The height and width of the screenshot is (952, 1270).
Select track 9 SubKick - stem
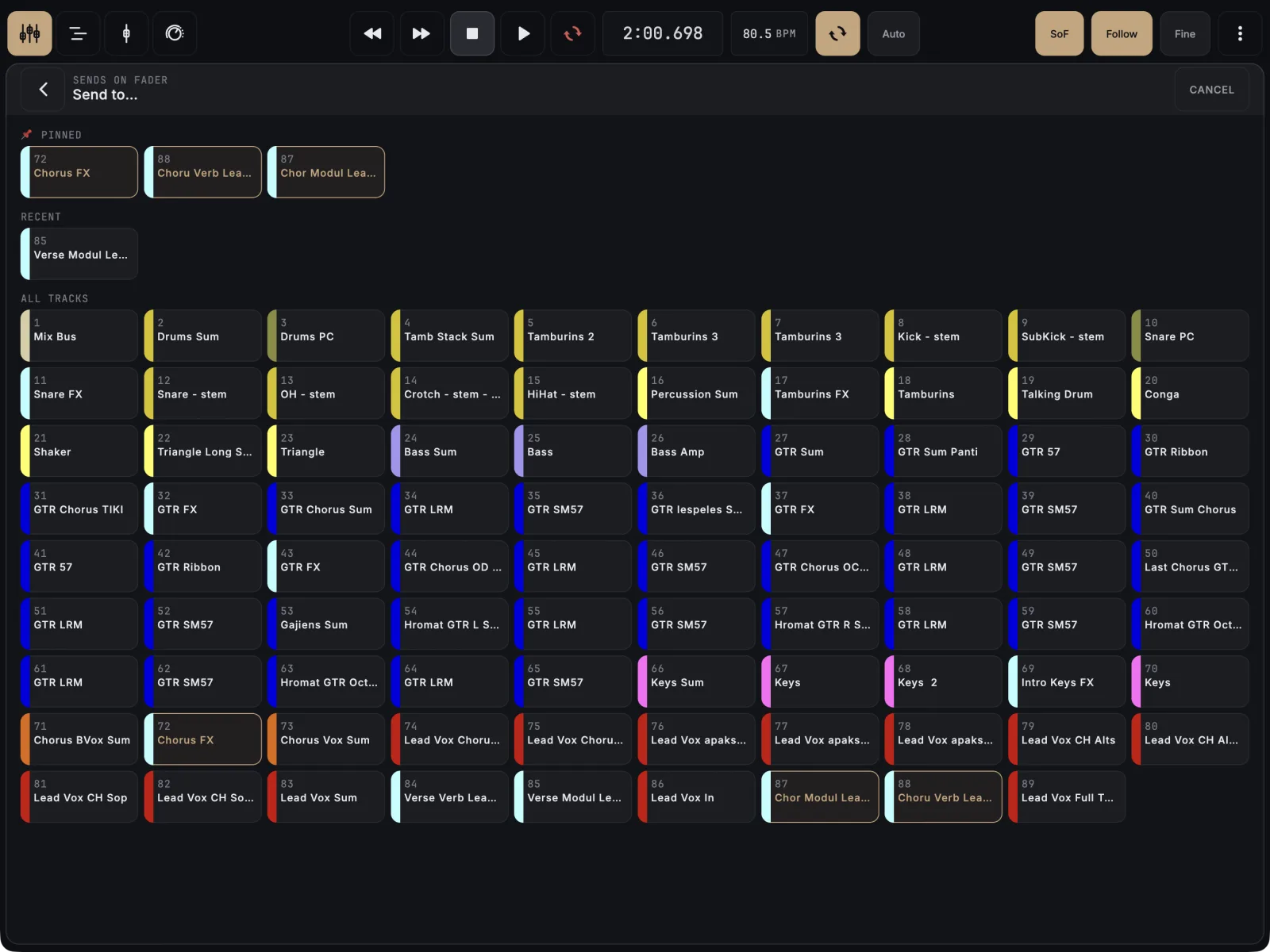click(x=1068, y=336)
